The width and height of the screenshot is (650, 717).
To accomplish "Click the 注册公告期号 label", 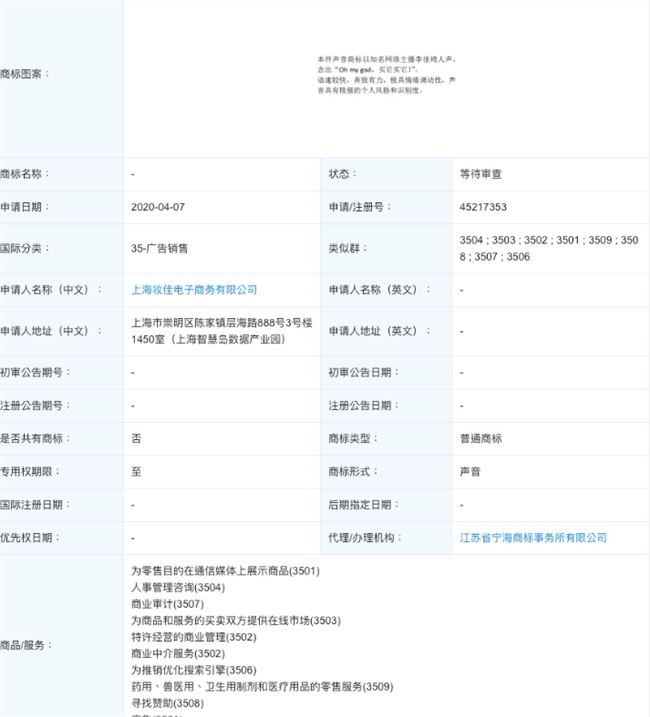I will pyautogui.click(x=35, y=406).
